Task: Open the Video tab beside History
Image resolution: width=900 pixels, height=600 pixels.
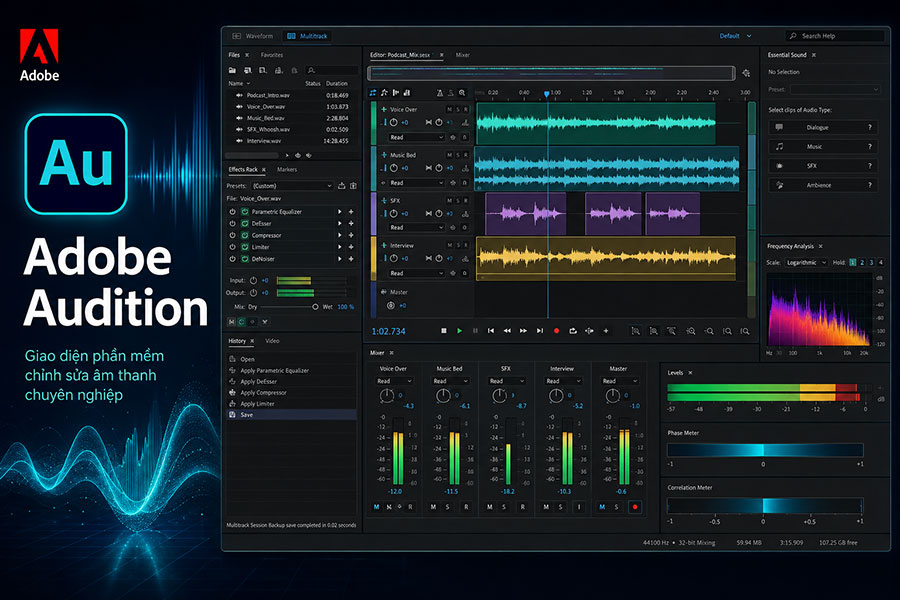Action: tap(272, 340)
